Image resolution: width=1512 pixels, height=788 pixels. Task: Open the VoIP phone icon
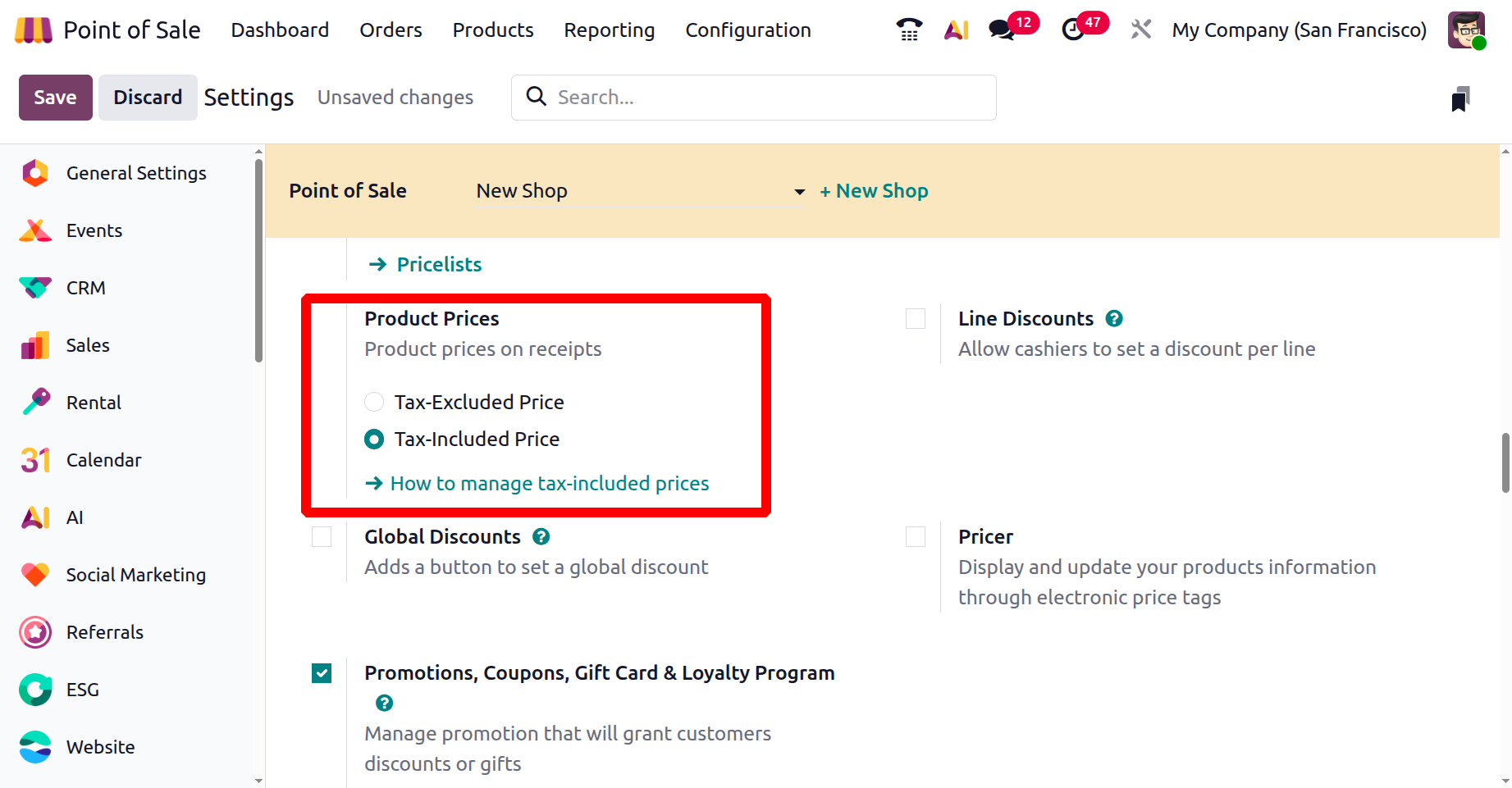pos(909,30)
